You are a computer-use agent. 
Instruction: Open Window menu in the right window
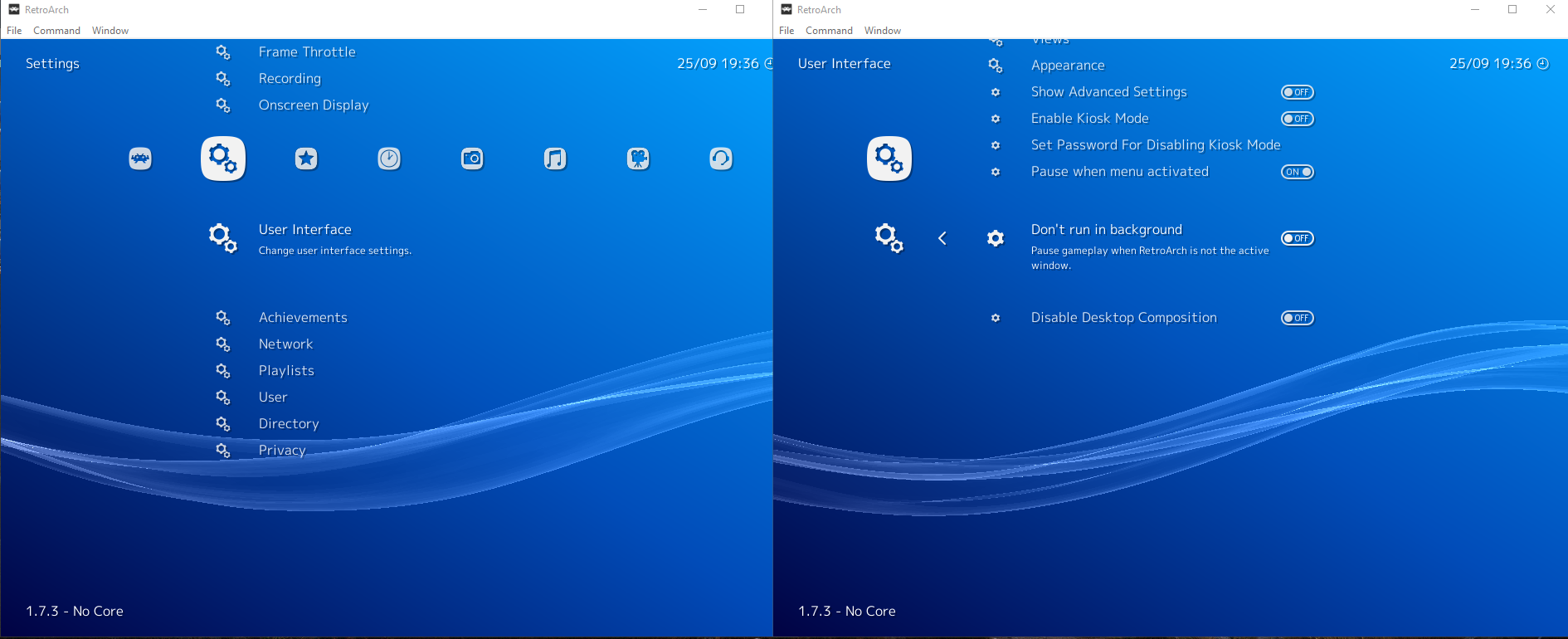tap(882, 31)
